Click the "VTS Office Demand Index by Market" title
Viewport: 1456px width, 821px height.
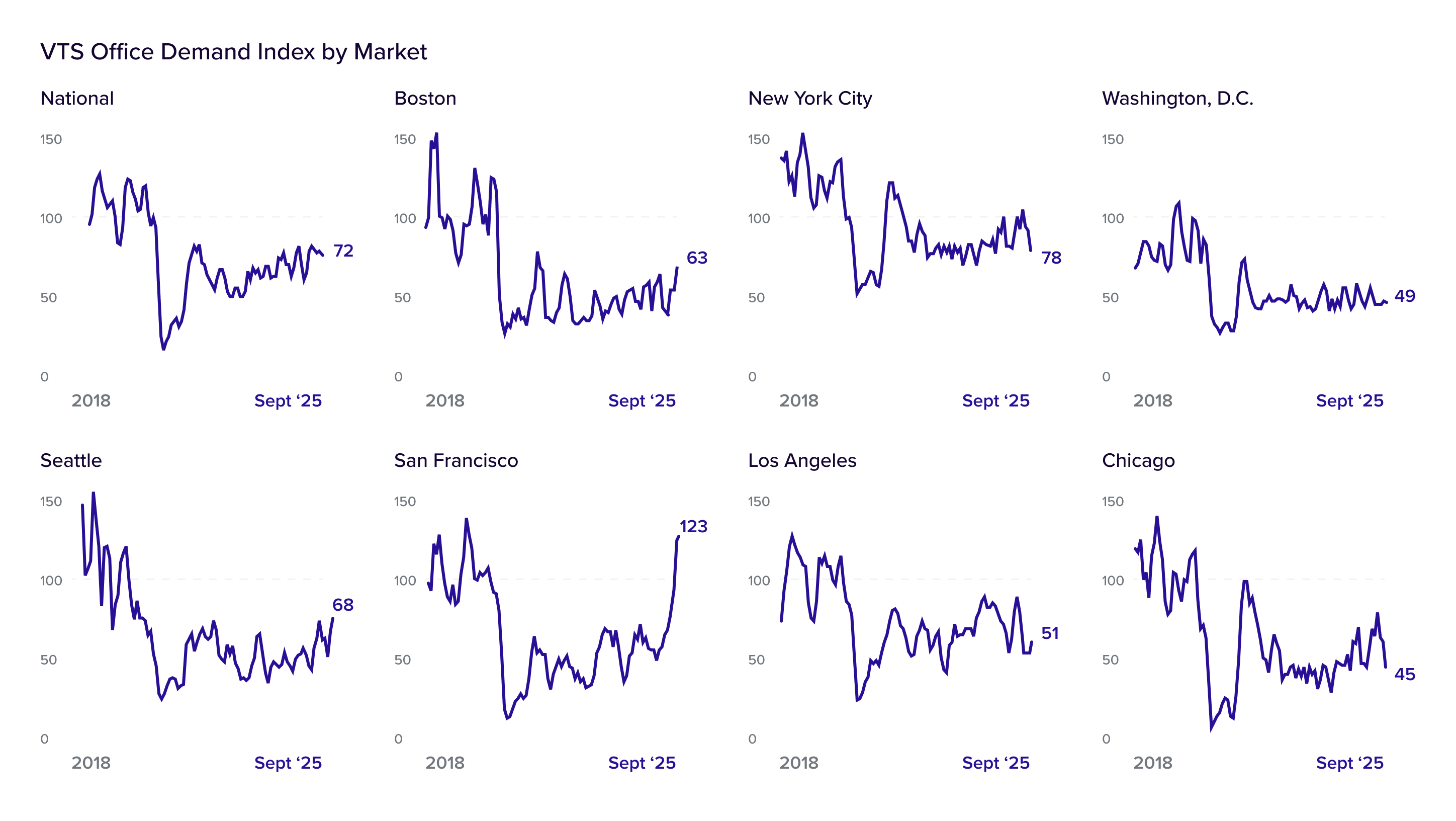pos(233,52)
